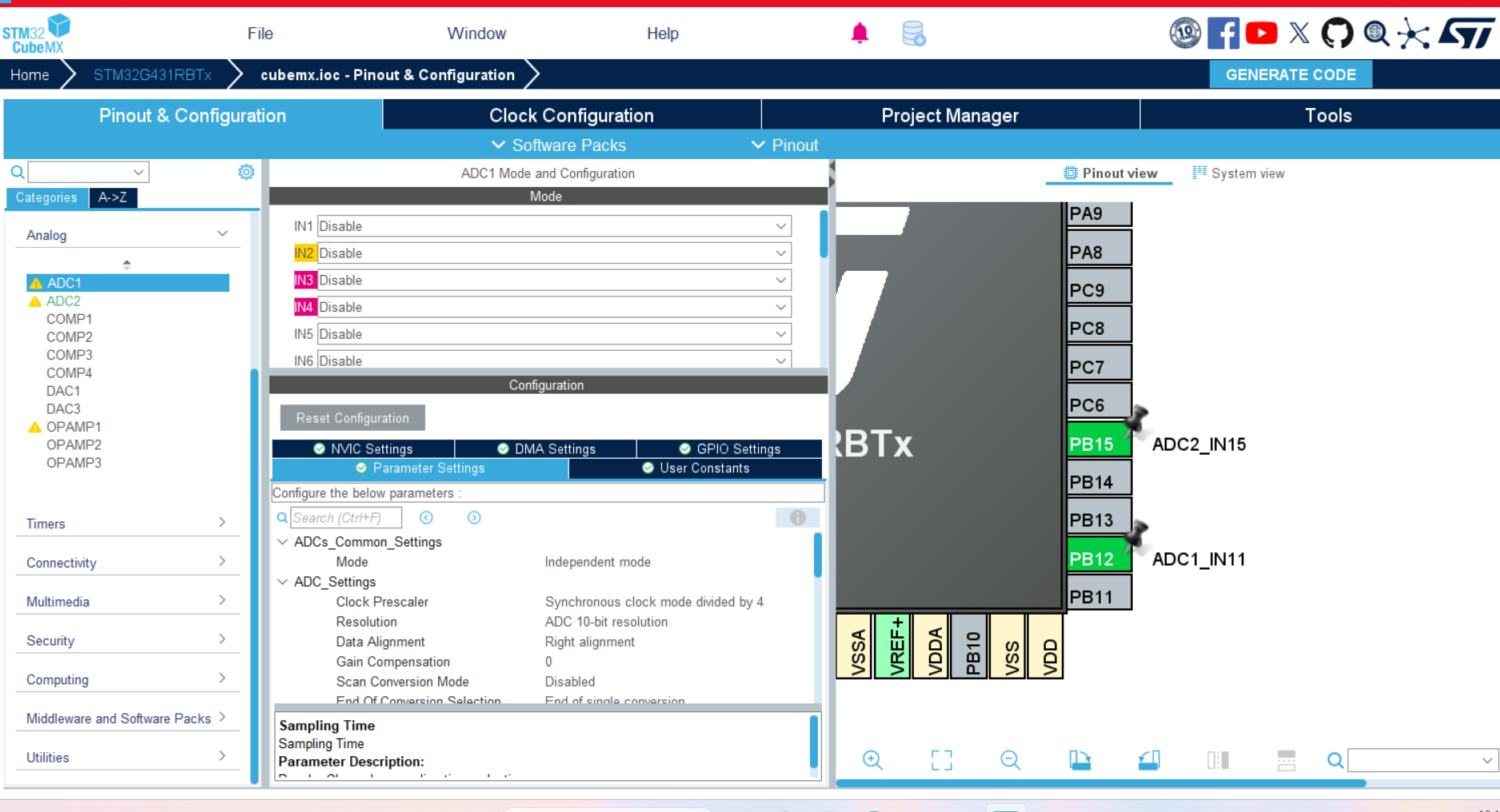Click the ST logo icon

tap(1466, 34)
